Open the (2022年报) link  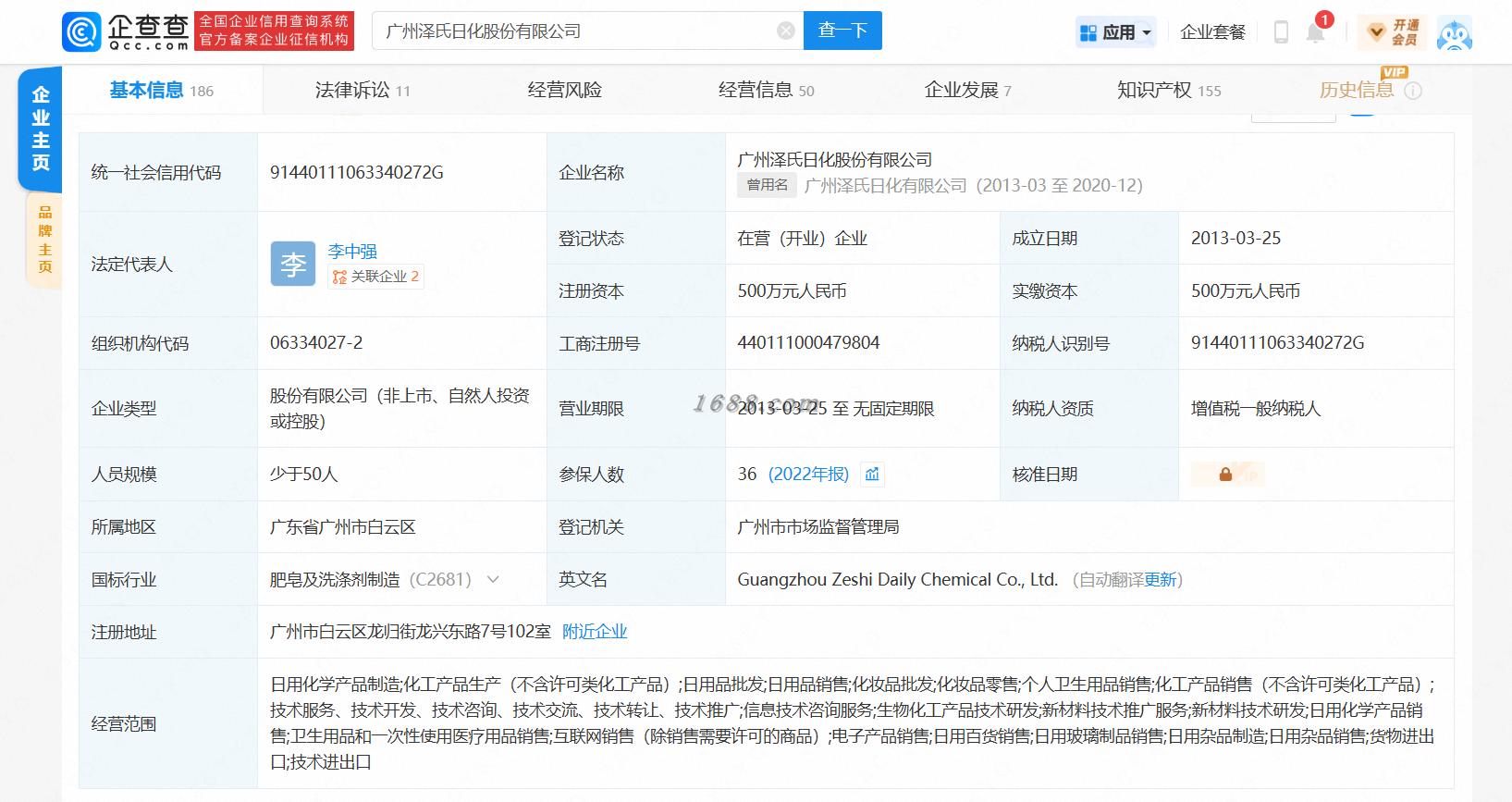(x=808, y=475)
